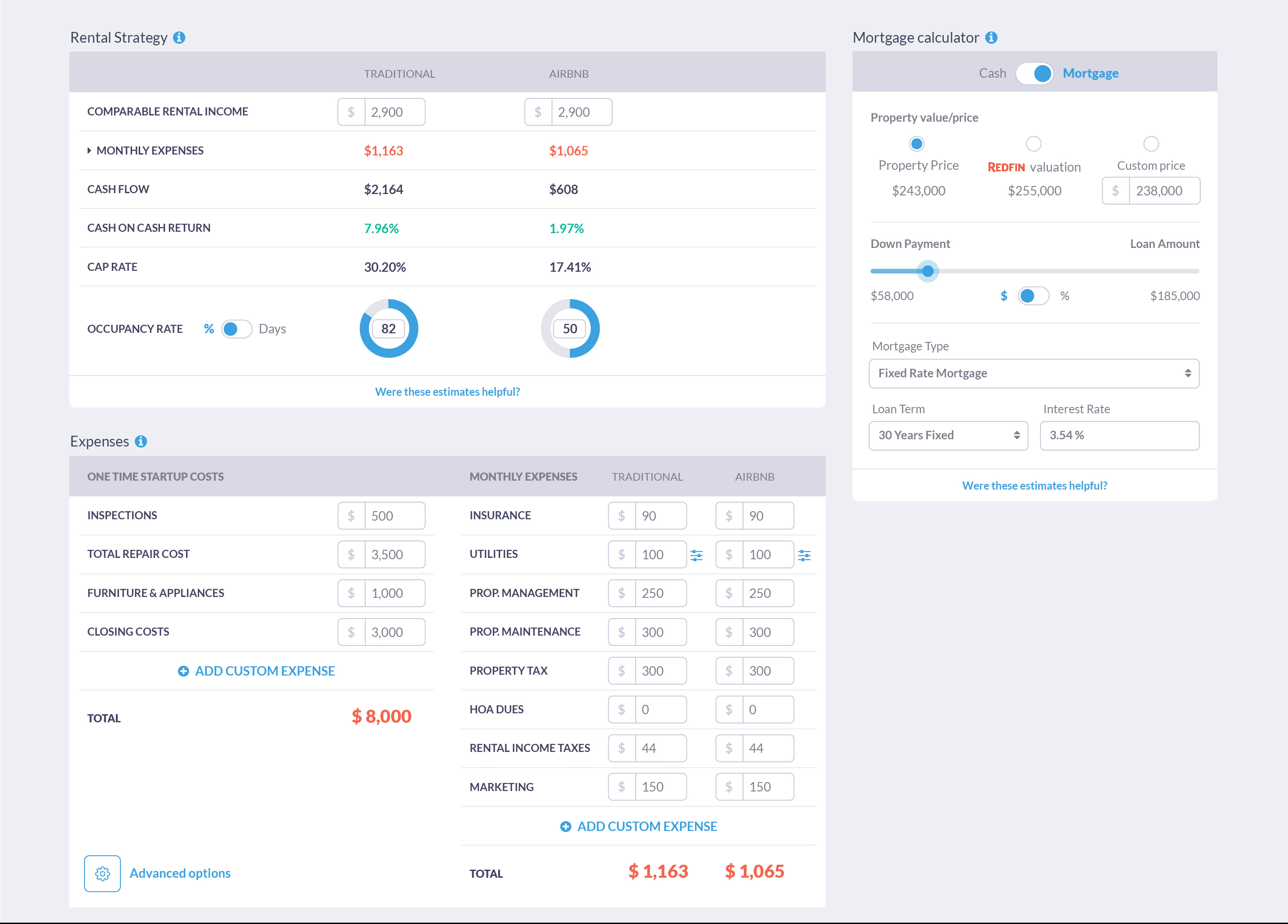Toggle Cash versus Mortgage switch
Screen dimensions: 1288x924
(1034, 74)
